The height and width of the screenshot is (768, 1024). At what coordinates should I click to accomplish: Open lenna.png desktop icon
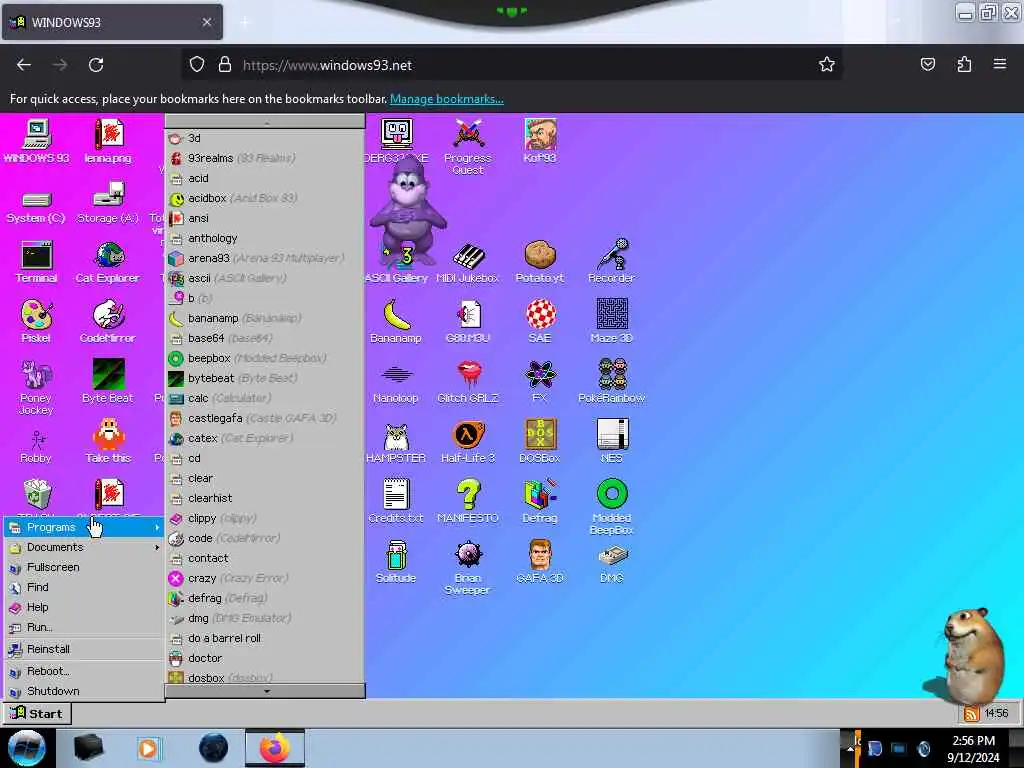point(108,140)
